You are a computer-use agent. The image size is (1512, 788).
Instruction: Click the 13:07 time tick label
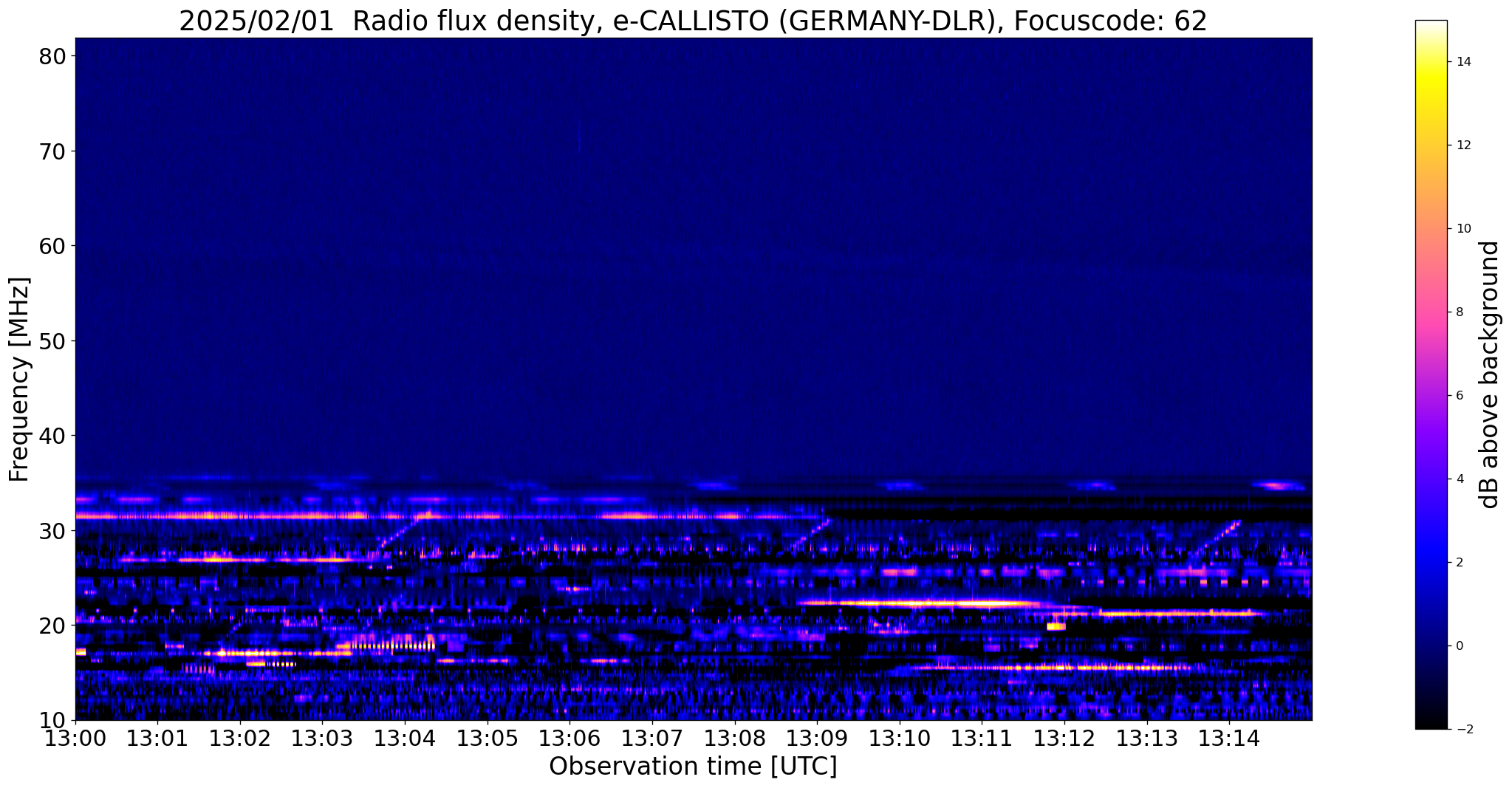click(652, 737)
